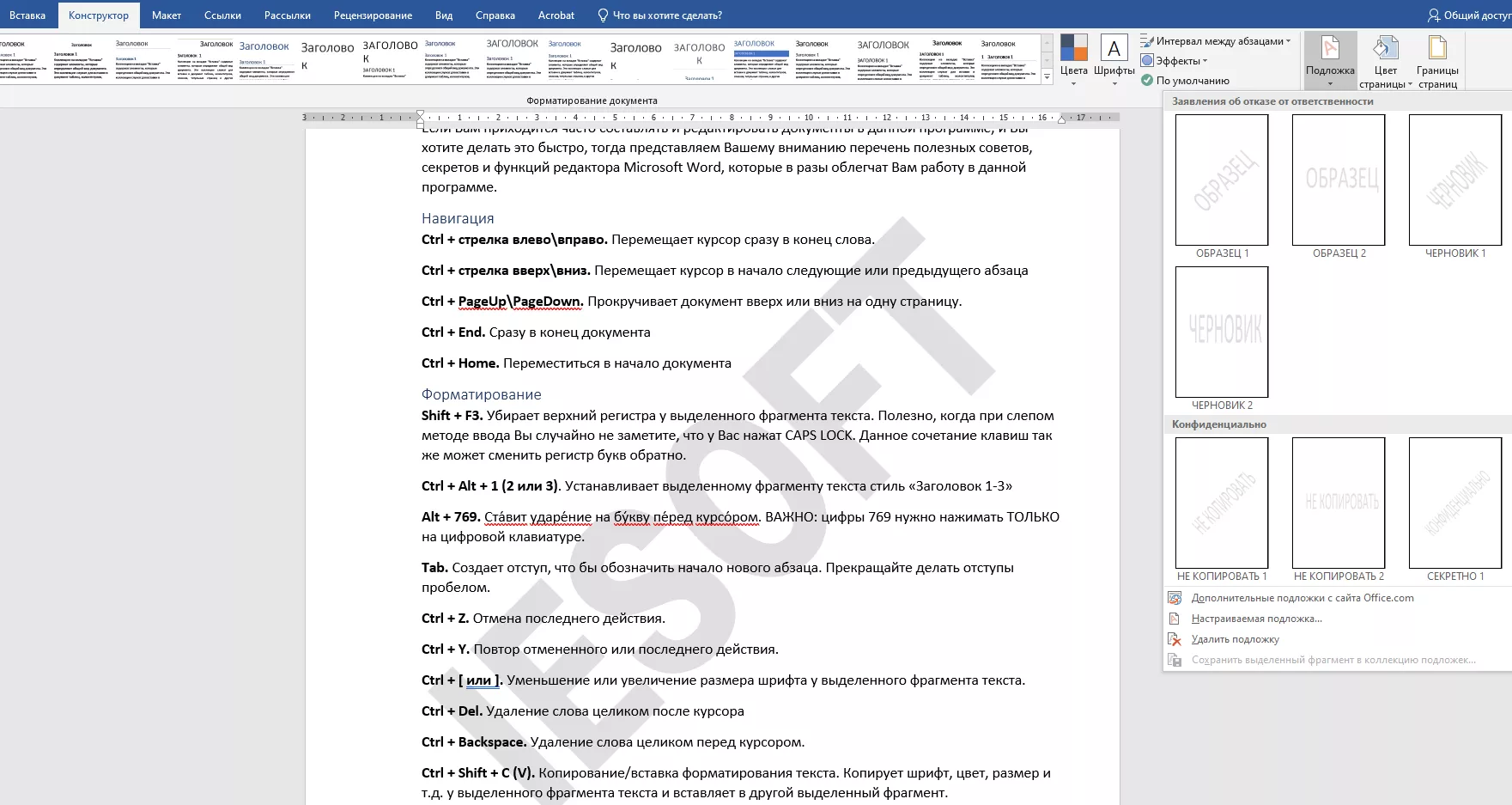Apply the СЕКРЕТНО 1 watermark
The image size is (1512, 805).
coord(1454,503)
